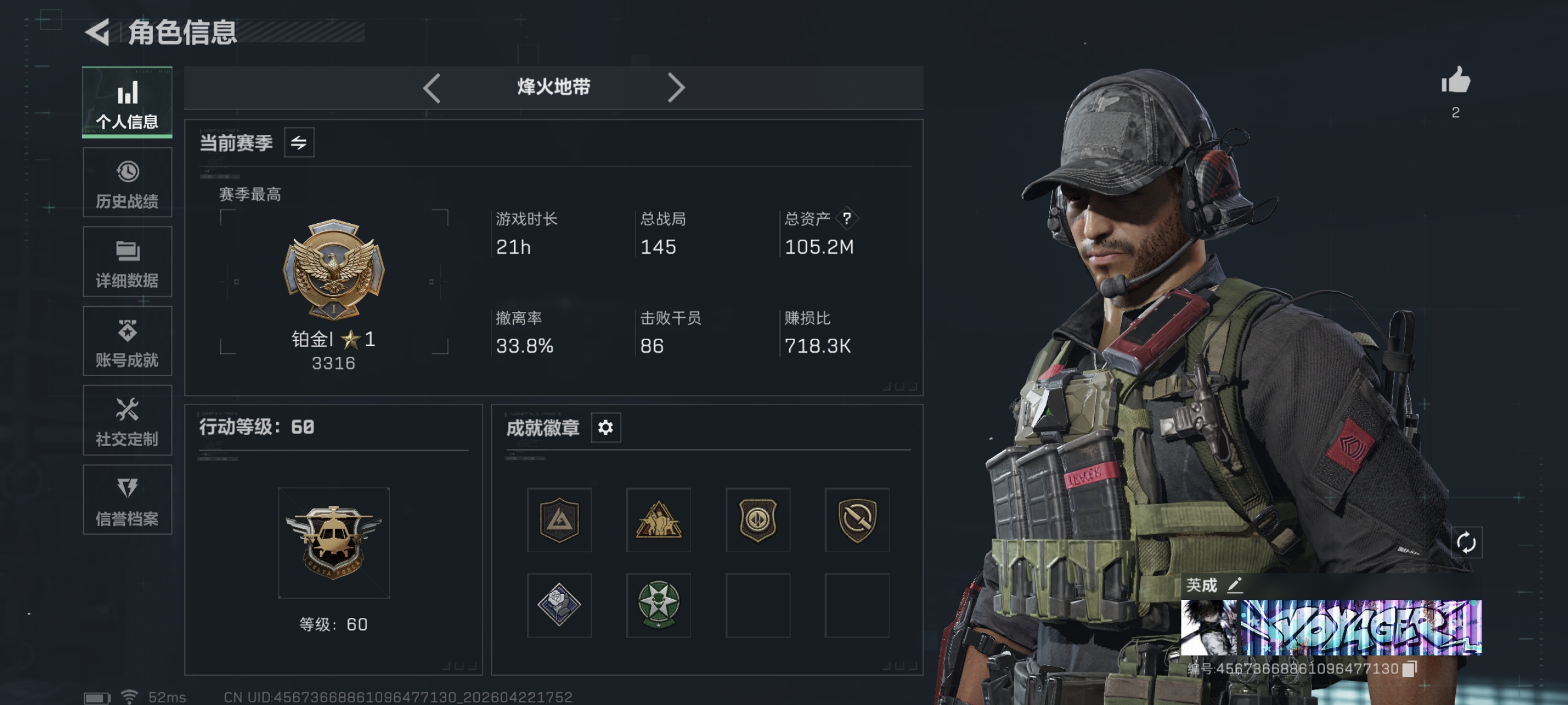Rotate the character using the refresh icon

pos(1466,542)
